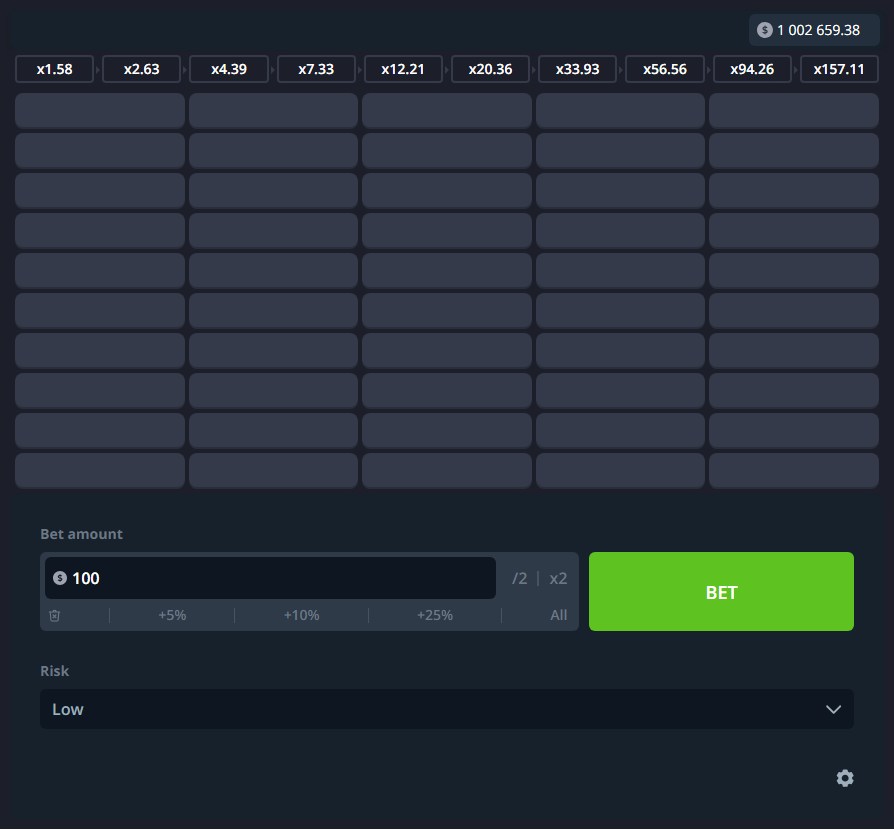
Task: Select the x1.58 multiplier step
Action: [54, 69]
